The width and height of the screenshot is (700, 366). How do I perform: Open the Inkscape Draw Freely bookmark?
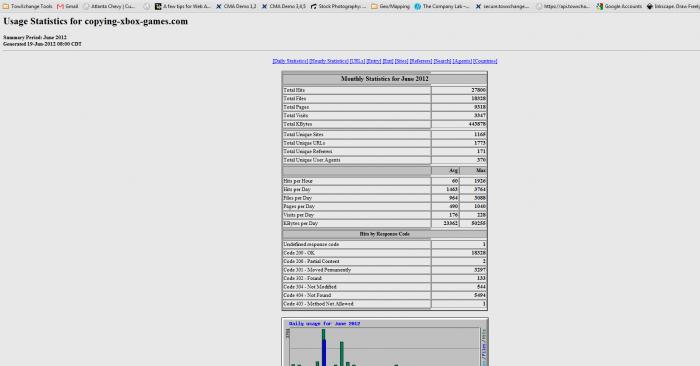pyautogui.click(x=673, y=6)
